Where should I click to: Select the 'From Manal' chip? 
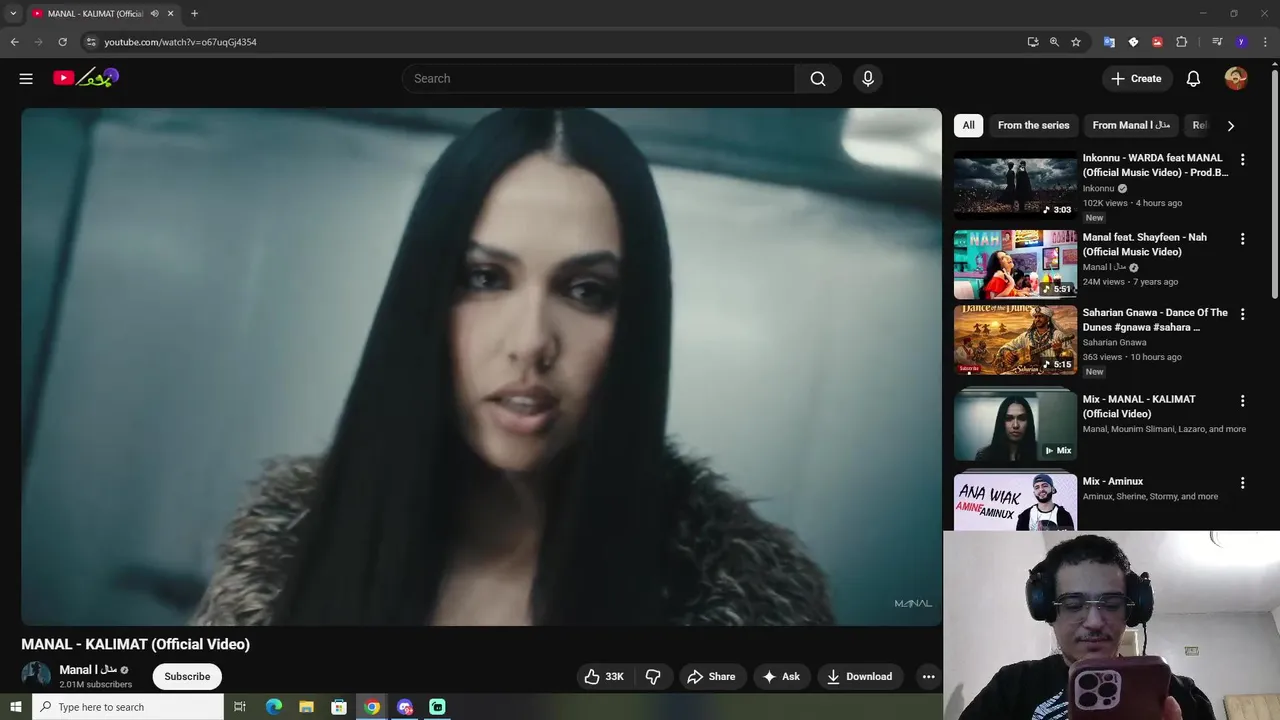click(x=1131, y=125)
